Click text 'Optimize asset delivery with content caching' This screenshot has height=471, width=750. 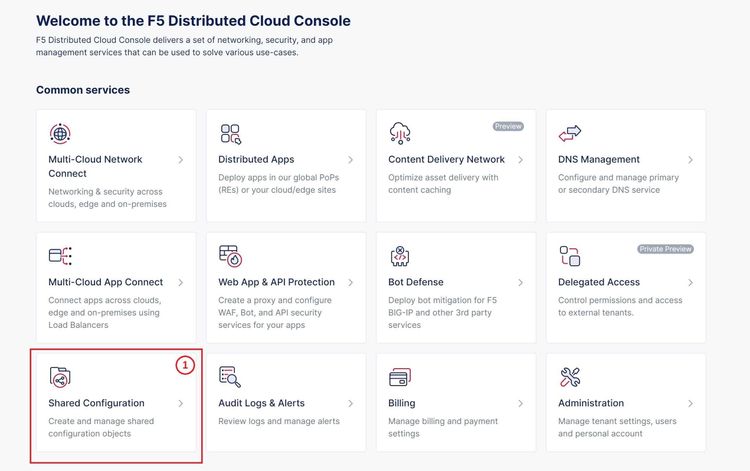[443, 184]
